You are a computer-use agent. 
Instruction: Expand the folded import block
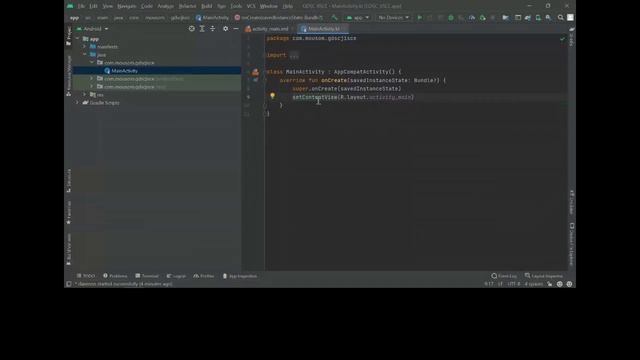[x=294, y=56]
